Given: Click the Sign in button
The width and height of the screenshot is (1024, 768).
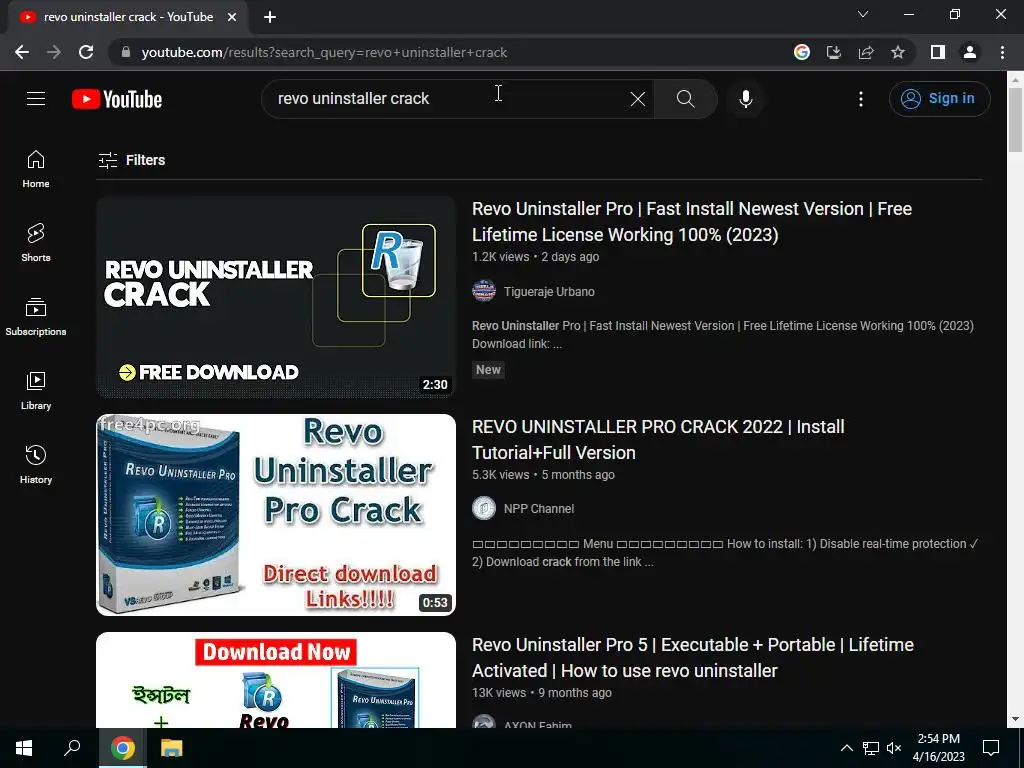Looking at the screenshot, I should 940,99.
